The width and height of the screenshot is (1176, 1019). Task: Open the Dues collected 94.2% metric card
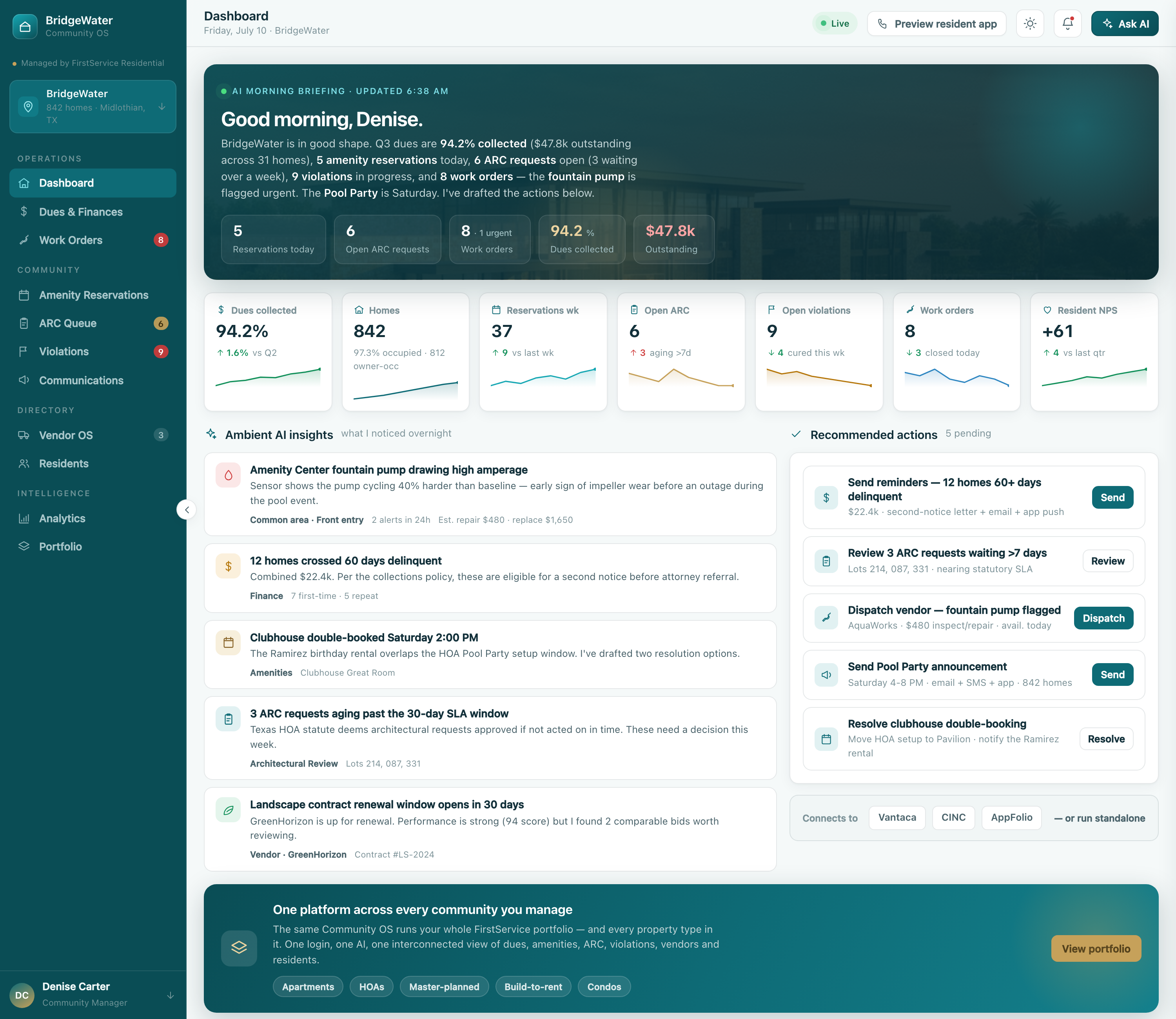click(x=268, y=352)
